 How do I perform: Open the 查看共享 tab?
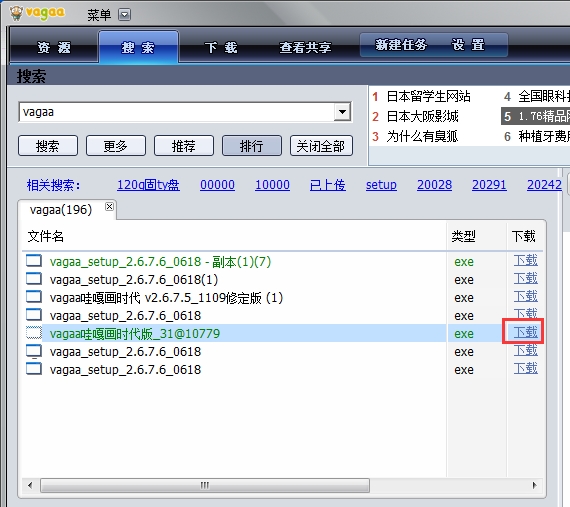pyautogui.click(x=305, y=47)
